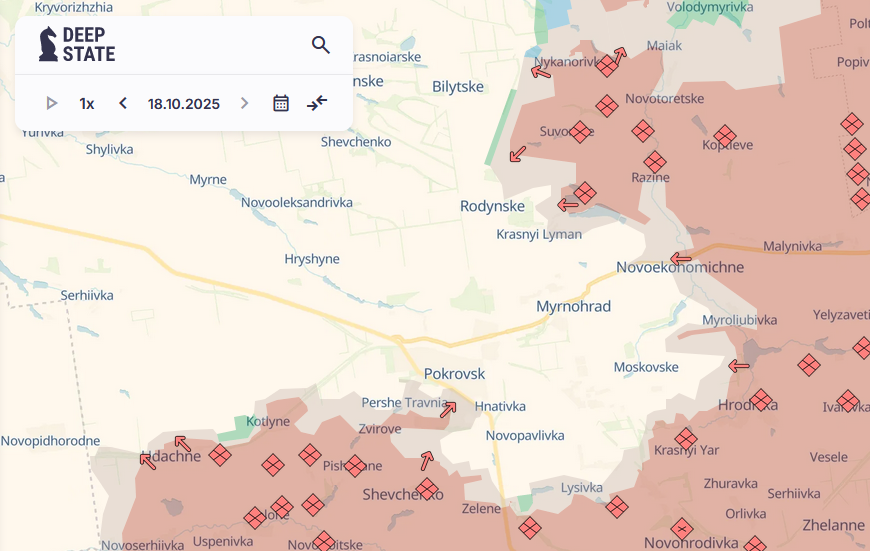
Task: Click the Myrne village label
Action: click(208, 180)
